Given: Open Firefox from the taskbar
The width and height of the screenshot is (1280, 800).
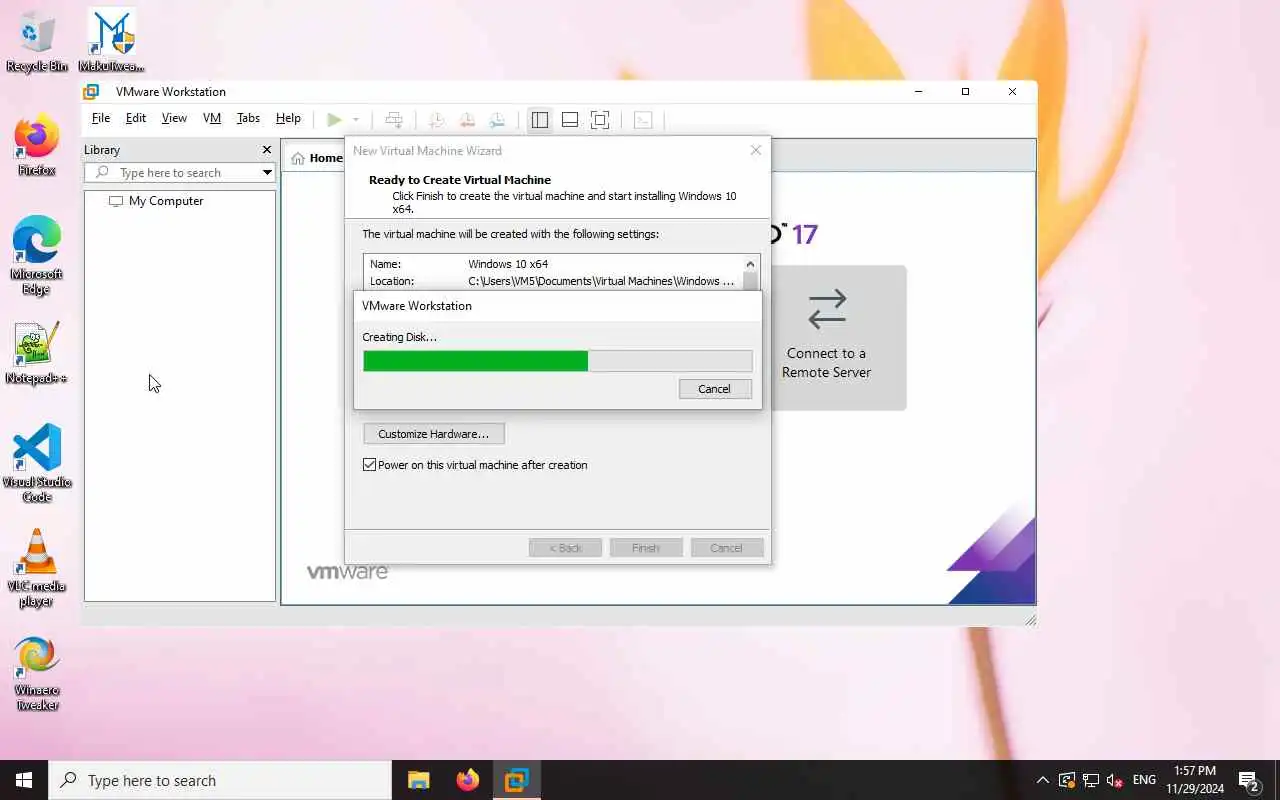Looking at the screenshot, I should [468, 780].
